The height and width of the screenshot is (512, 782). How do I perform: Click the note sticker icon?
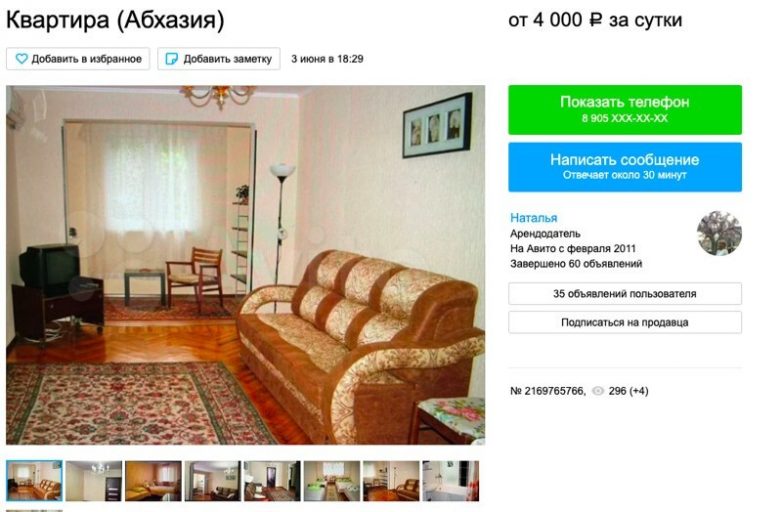pos(171,59)
